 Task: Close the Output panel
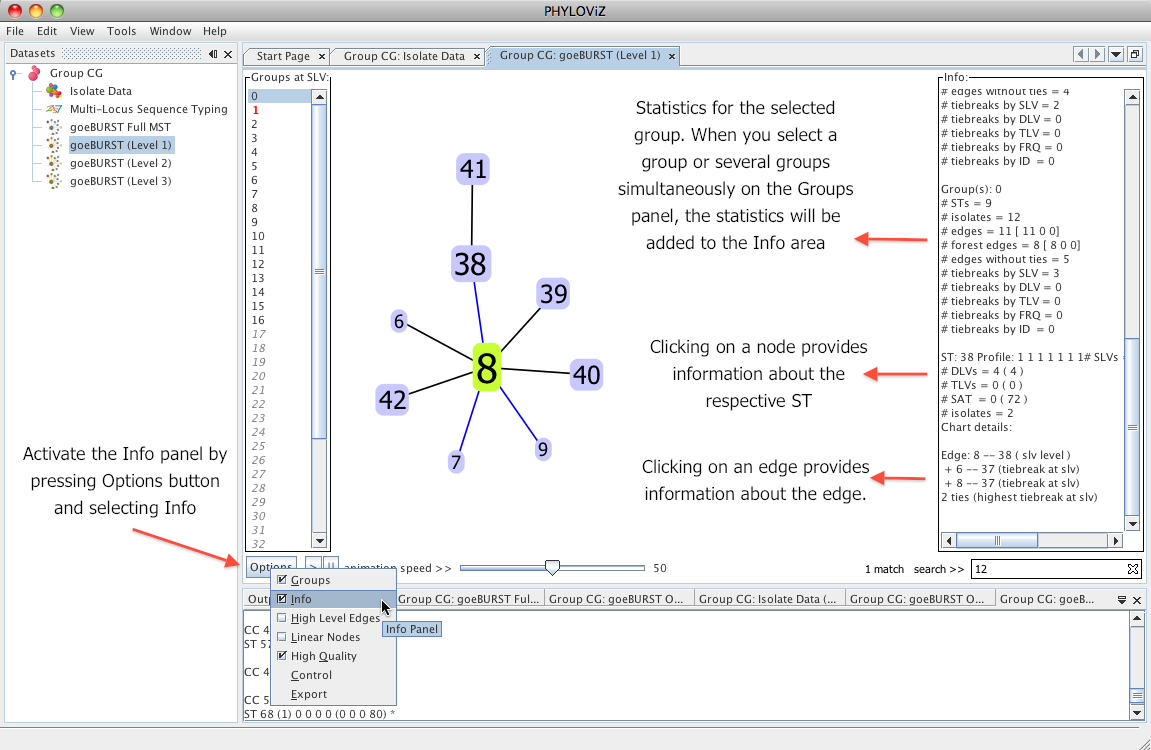tap(1137, 600)
